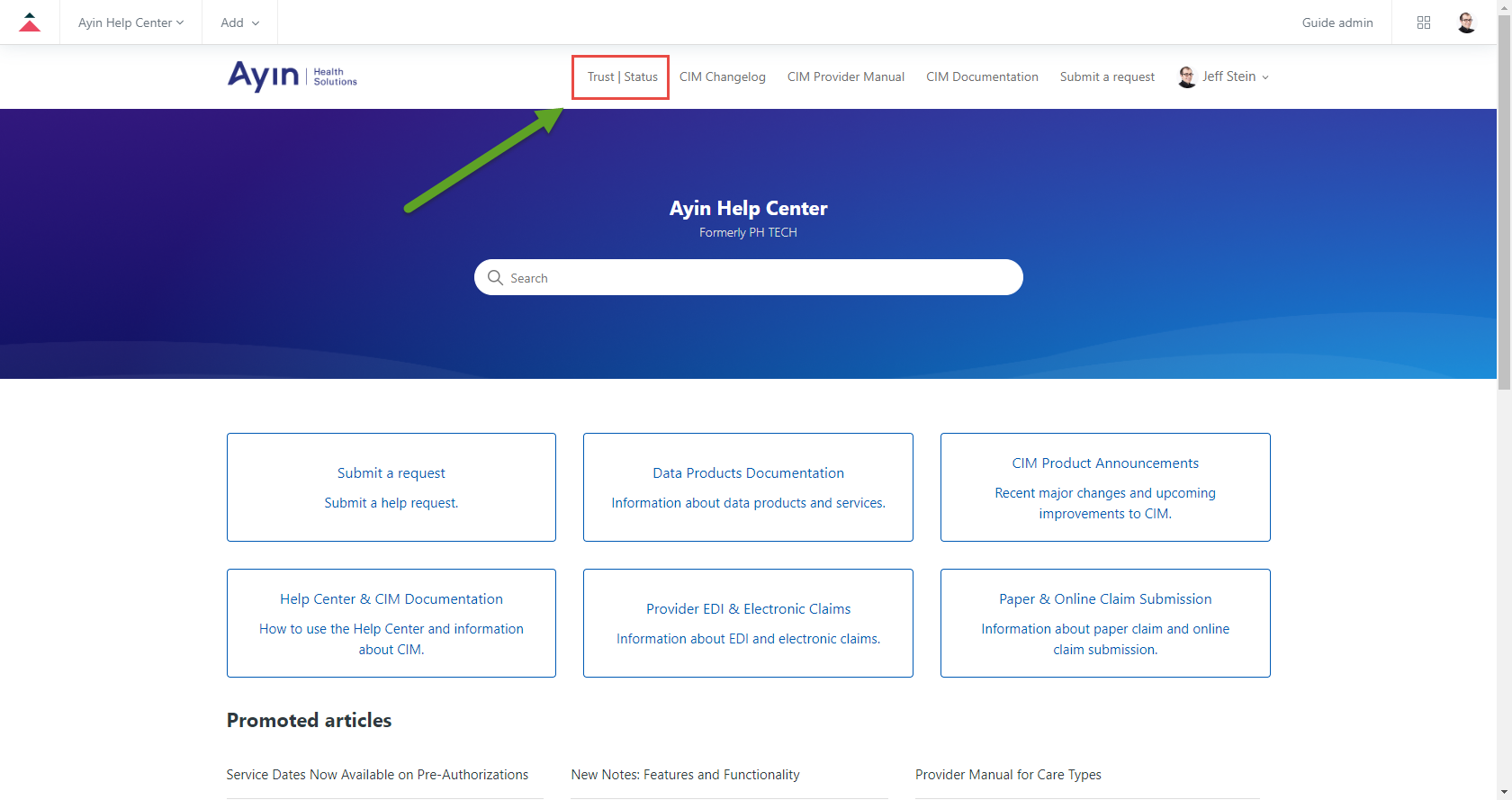This screenshot has width=1512, height=800.
Task: Open the Add dropdown menu
Action: tap(240, 22)
